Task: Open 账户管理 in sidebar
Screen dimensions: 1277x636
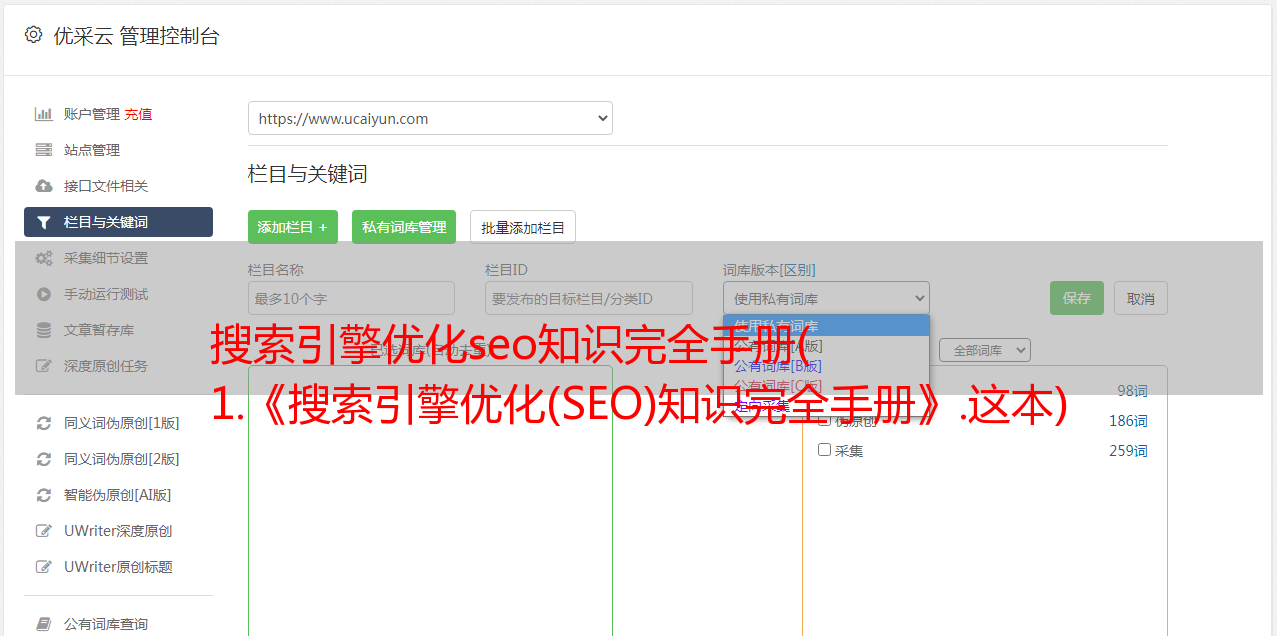Action: tap(92, 114)
